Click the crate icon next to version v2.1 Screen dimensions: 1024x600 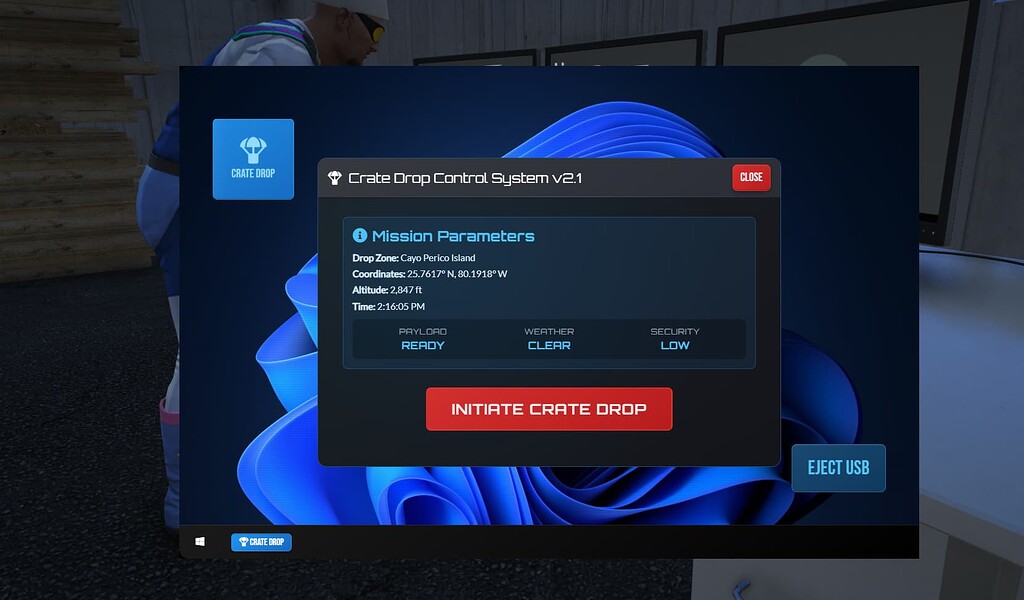point(335,177)
